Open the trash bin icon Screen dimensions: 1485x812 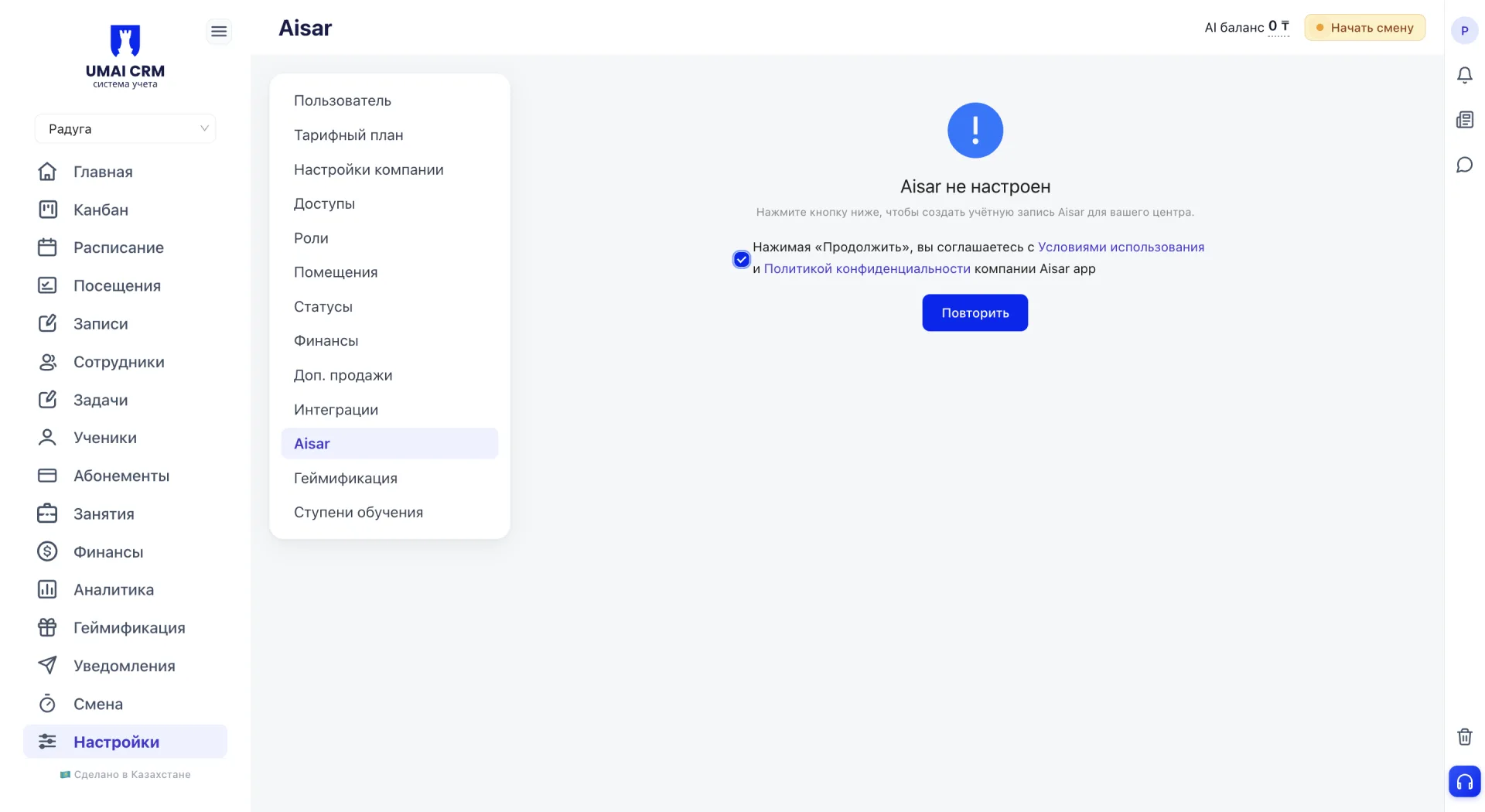coord(1464,736)
